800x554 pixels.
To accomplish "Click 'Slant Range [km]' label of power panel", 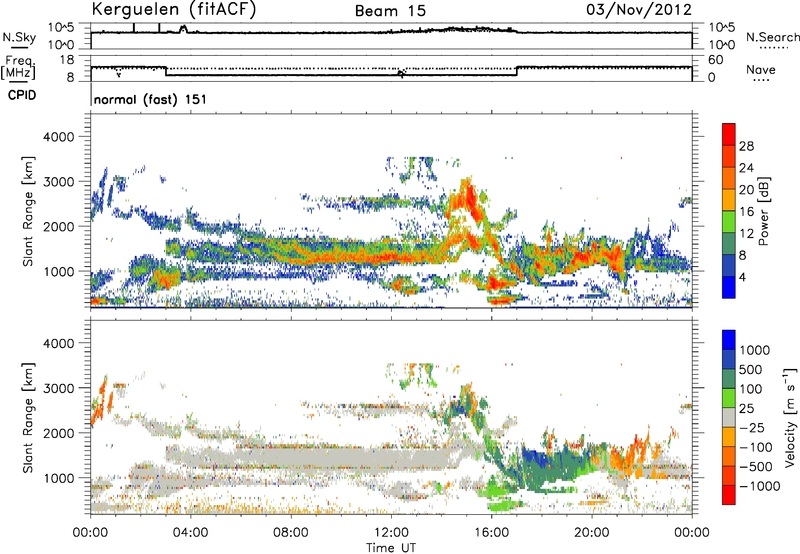I will (x=28, y=211).
